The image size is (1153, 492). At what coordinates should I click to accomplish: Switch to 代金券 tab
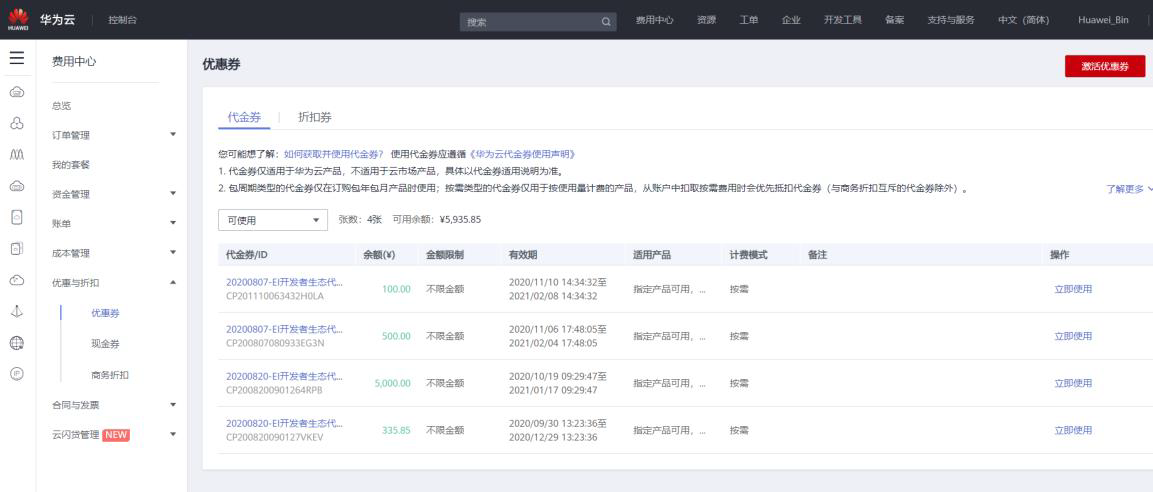coord(244,116)
